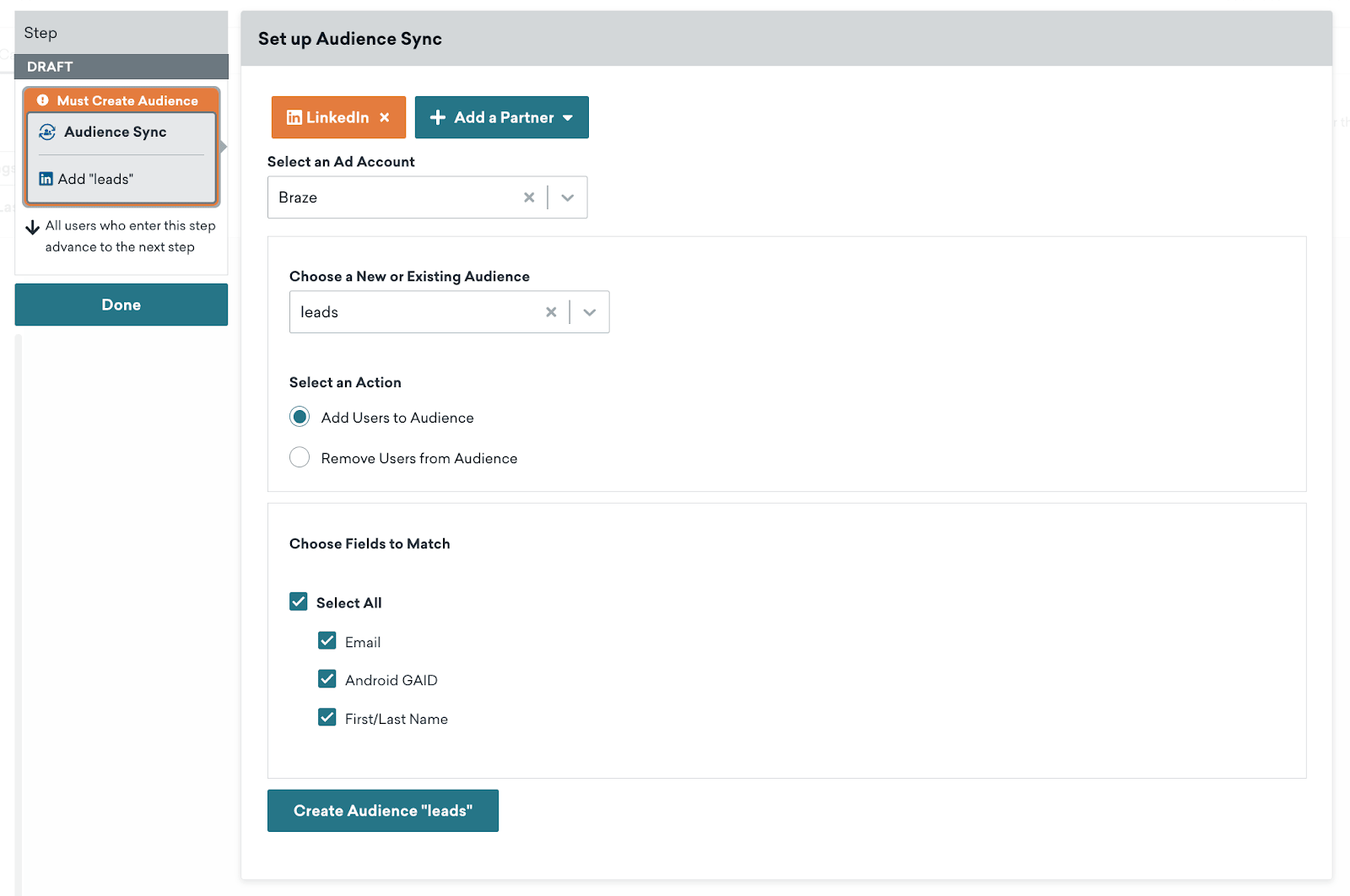
Task: Select Remove Users from Audience option
Action: coord(300,457)
